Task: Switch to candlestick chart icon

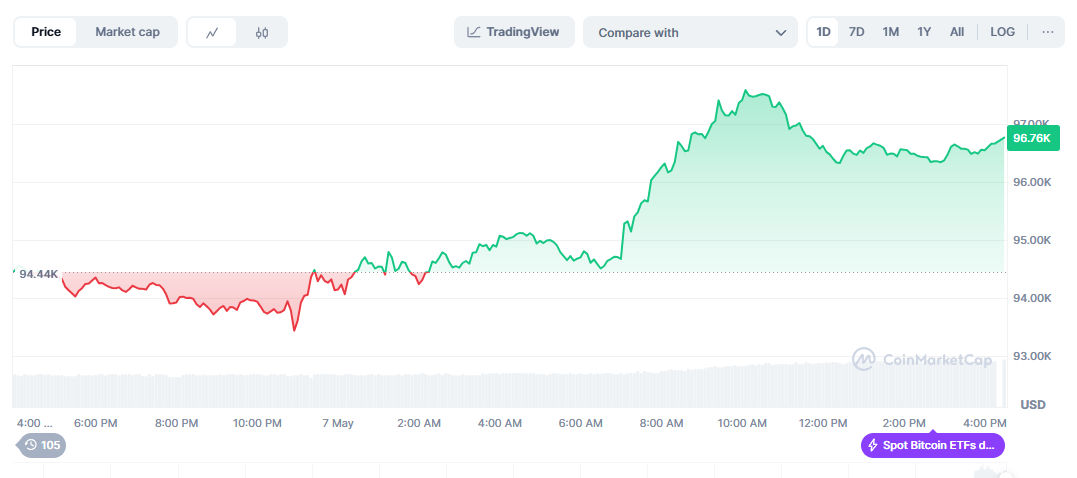Action: 262,32
